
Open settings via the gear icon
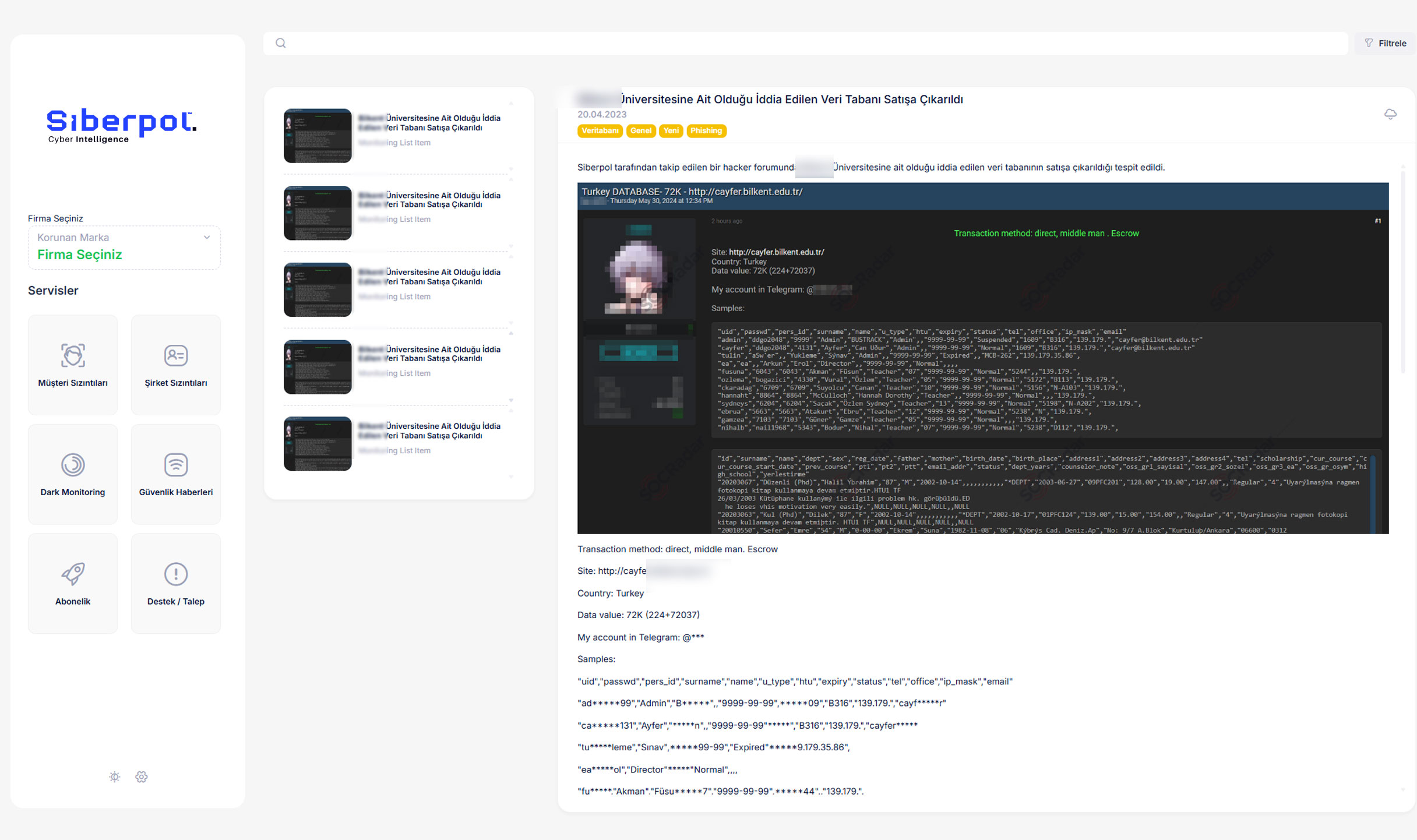click(x=141, y=777)
